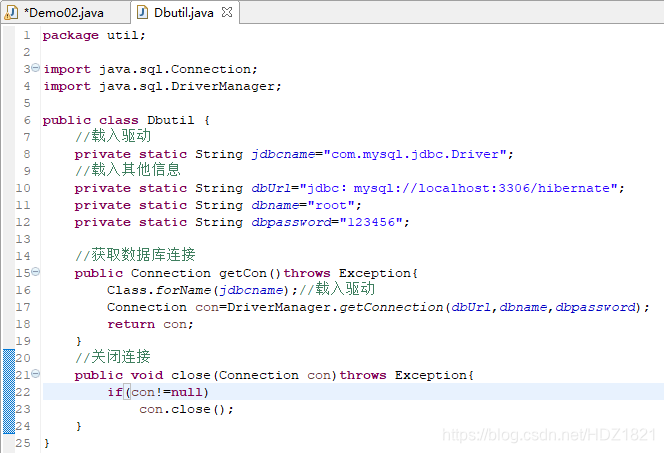Viewport: 664px width, 453px height.
Task: Click the comment '//获取数据库连接'
Action: tap(135, 255)
